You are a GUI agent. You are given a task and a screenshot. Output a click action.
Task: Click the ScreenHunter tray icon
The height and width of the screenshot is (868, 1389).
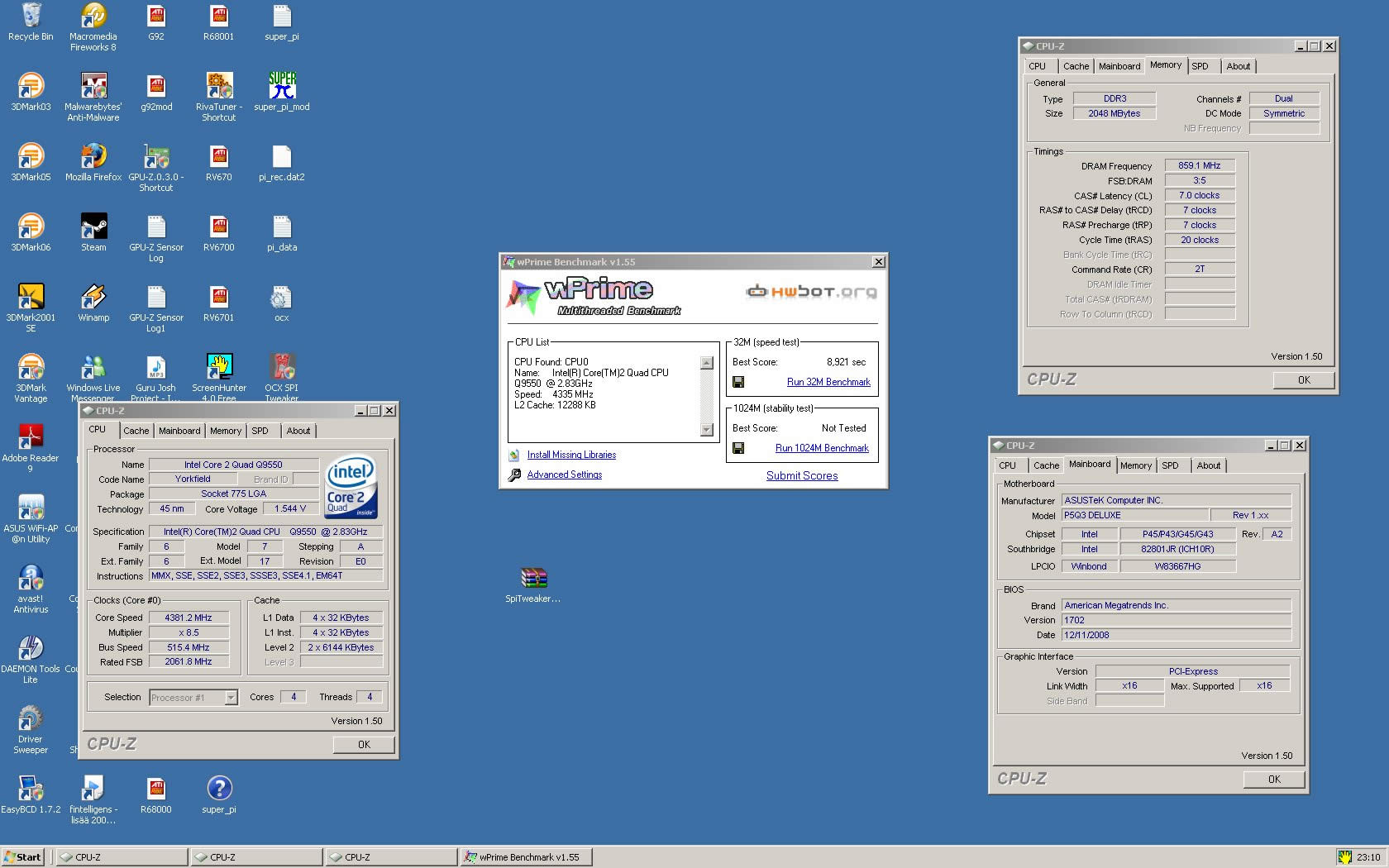coord(1345,857)
